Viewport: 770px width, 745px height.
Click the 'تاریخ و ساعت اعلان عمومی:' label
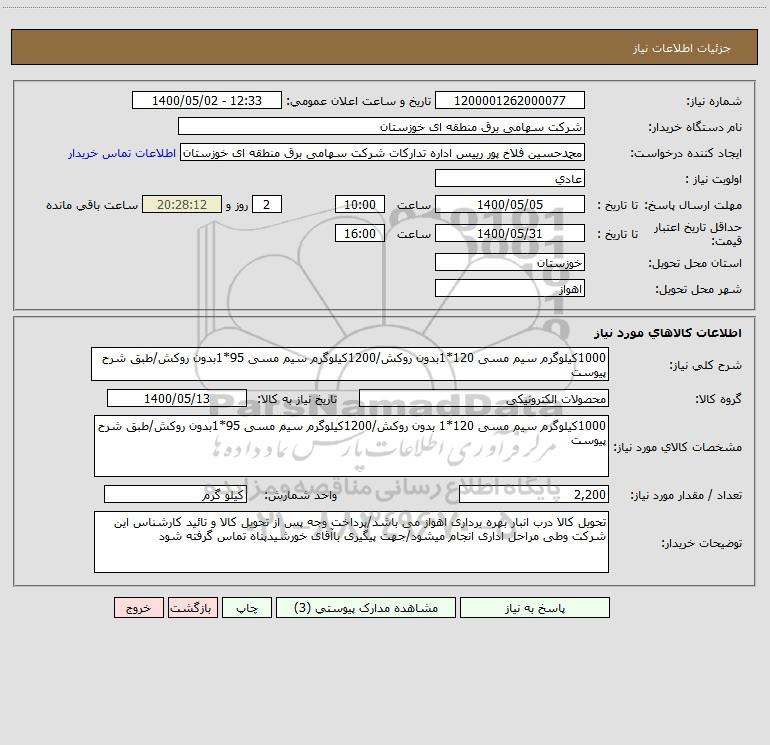pyautogui.click(x=359, y=101)
